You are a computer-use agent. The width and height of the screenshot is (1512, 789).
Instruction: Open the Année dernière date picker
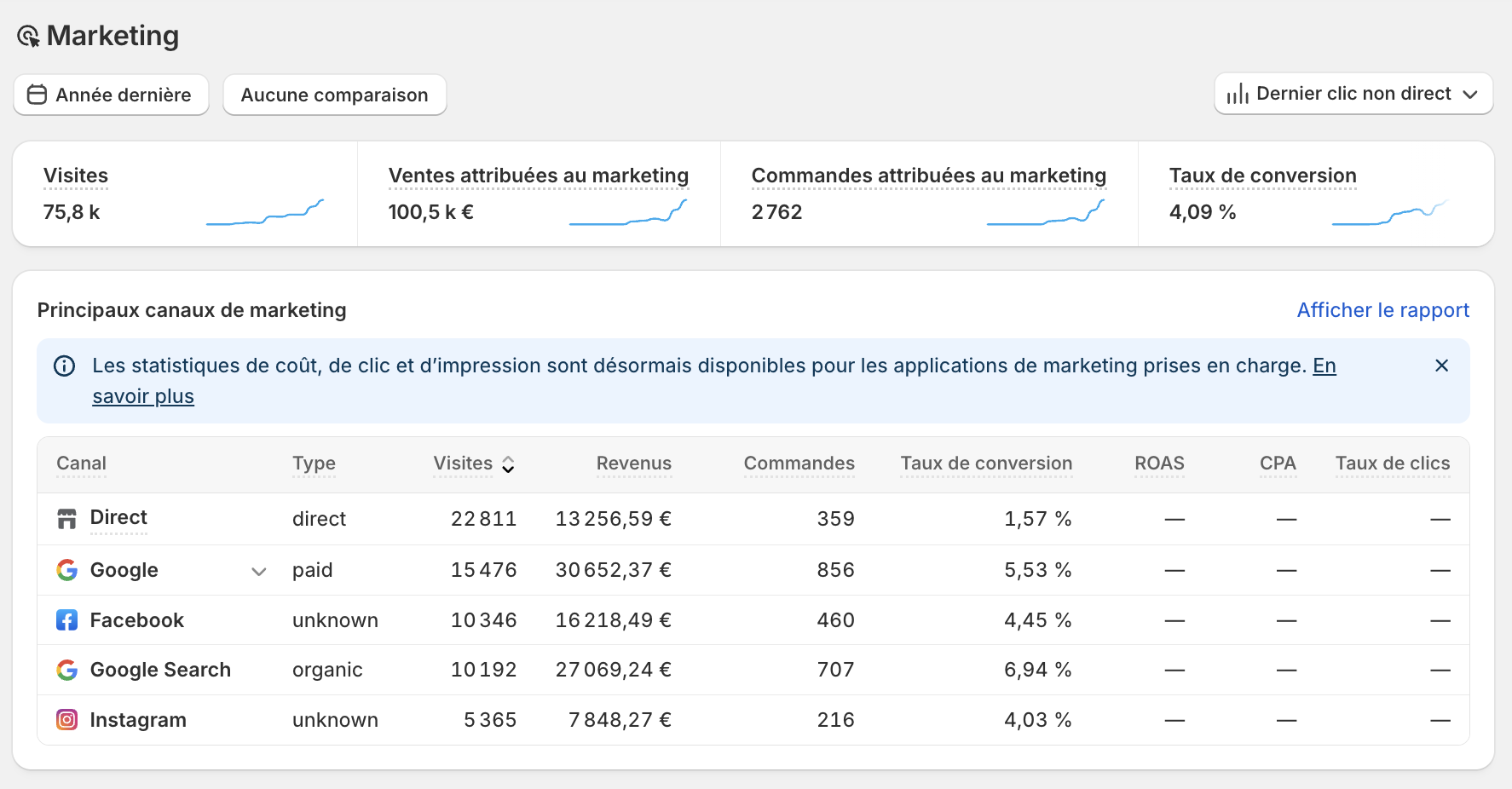(x=111, y=95)
